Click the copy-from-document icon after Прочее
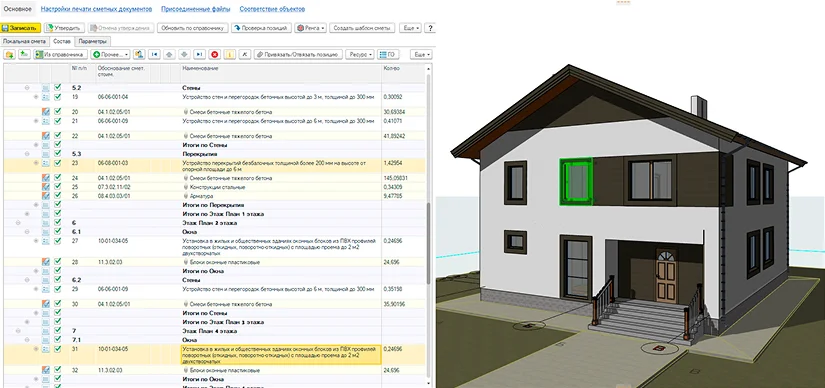Image resolution: width=825 pixels, height=388 pixels. pyautogui.click(x=139, y=54)
